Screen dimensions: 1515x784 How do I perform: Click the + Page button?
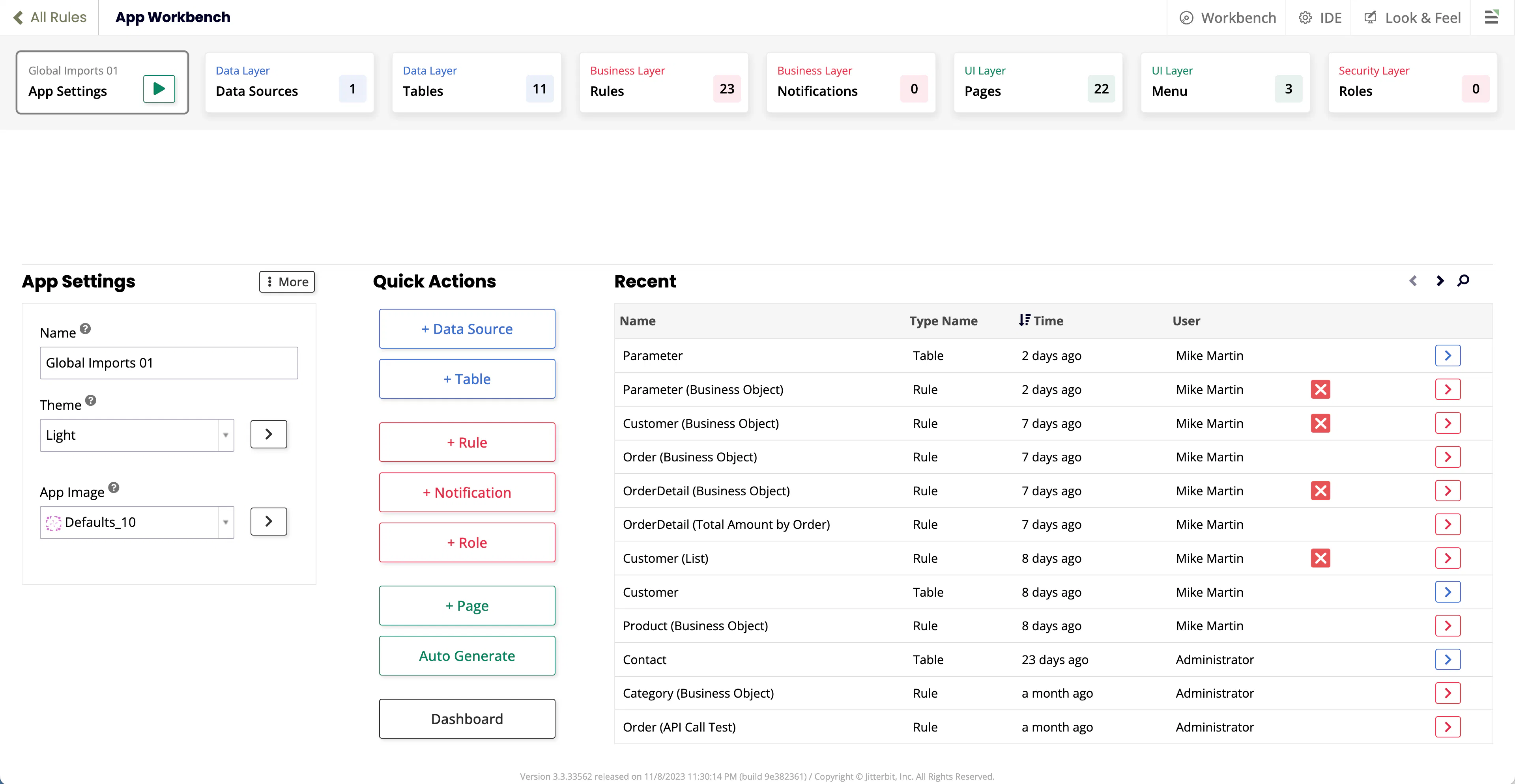[467, 606]
